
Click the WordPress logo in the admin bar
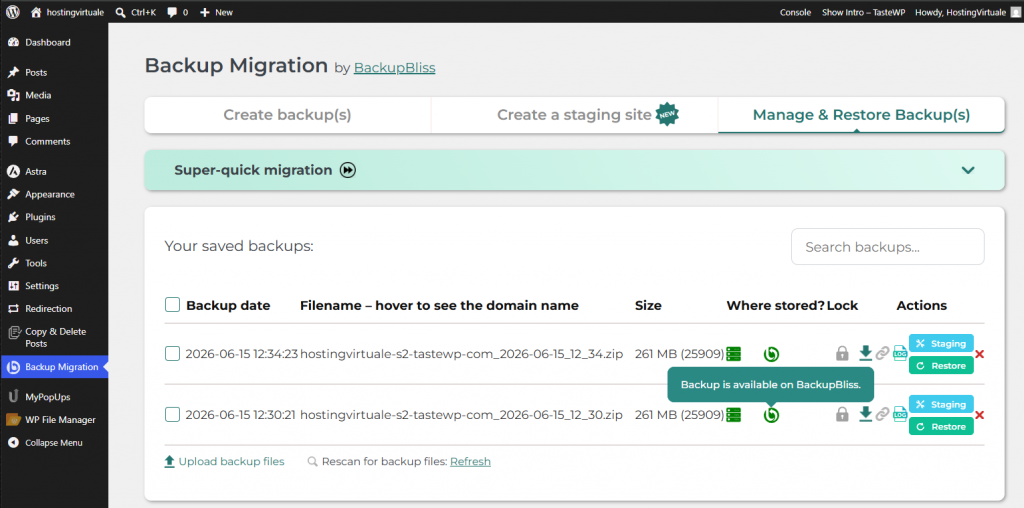tap(13, 12)
